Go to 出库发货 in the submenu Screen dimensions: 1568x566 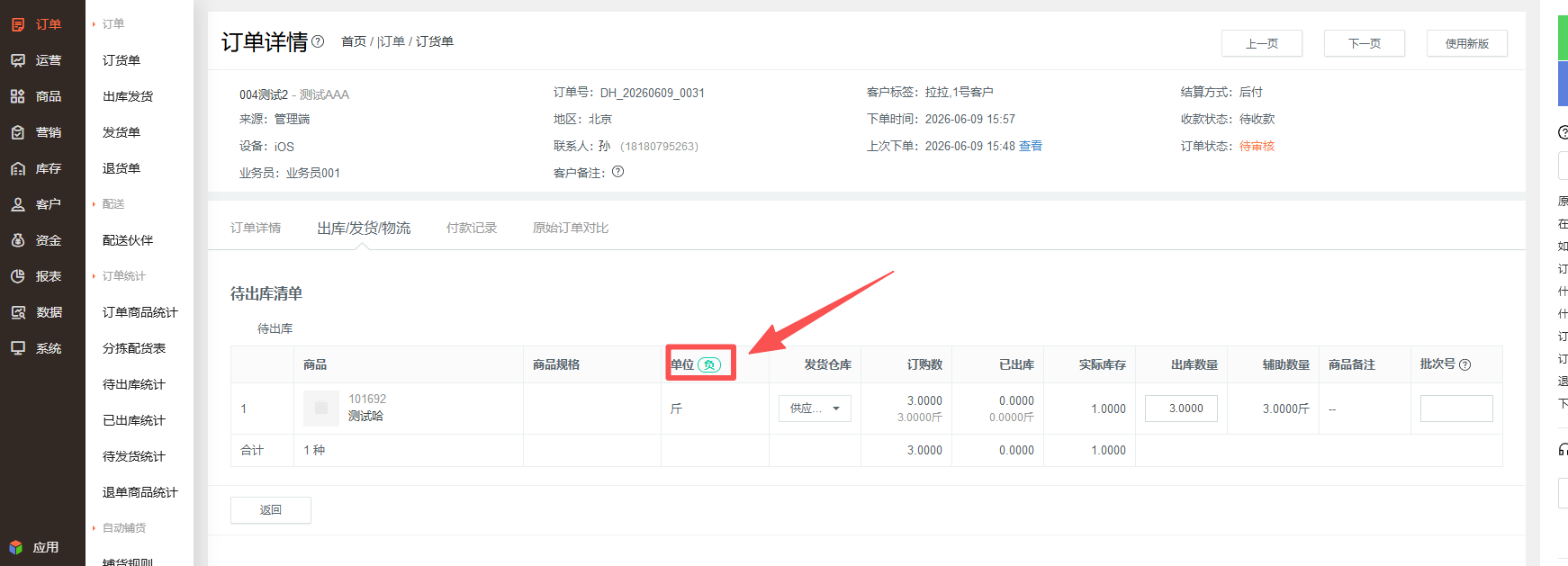(128, 96)
